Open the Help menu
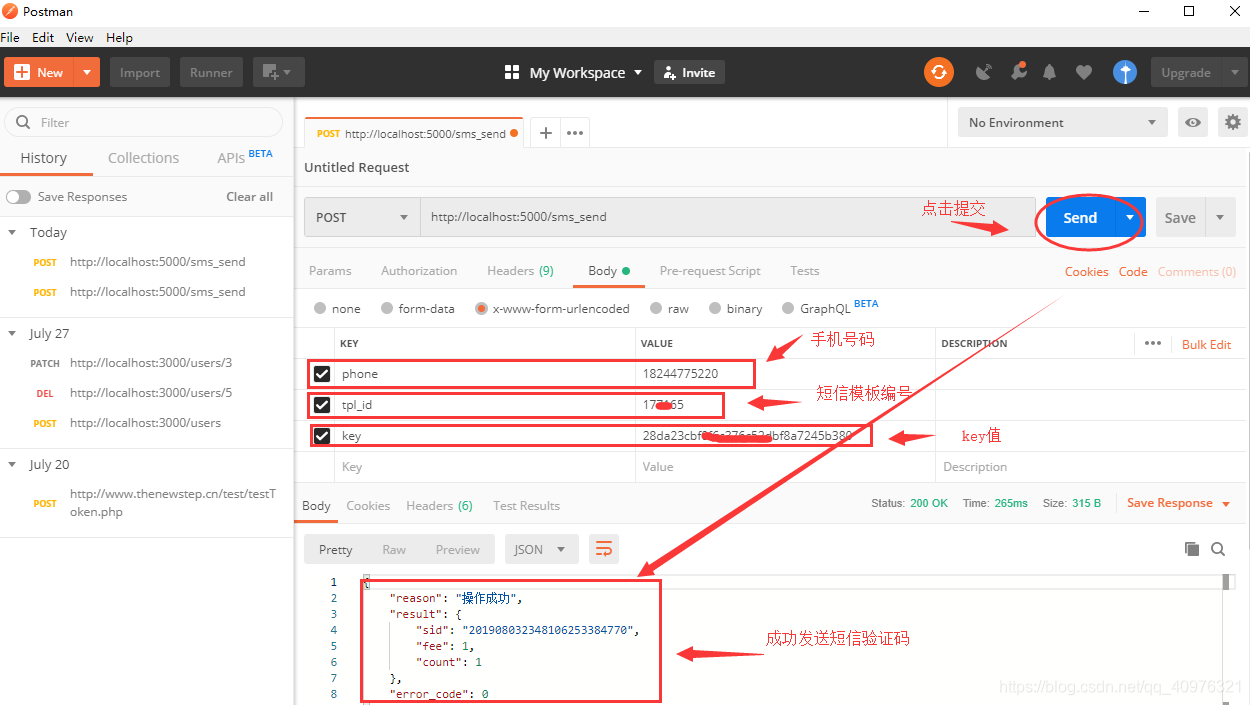Image resolution: width=1250 pixels, height=705 pixels. (119, 37)
